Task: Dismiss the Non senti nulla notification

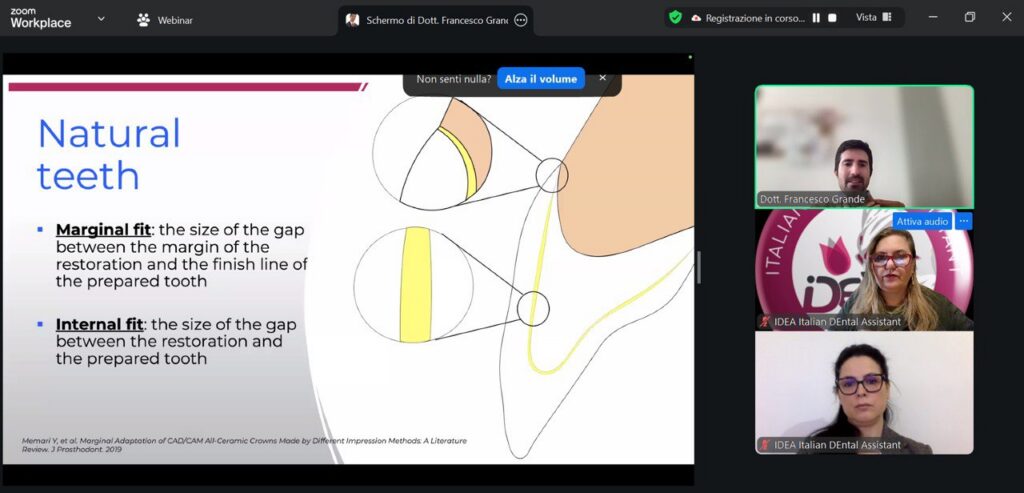Action: point(602,78)
